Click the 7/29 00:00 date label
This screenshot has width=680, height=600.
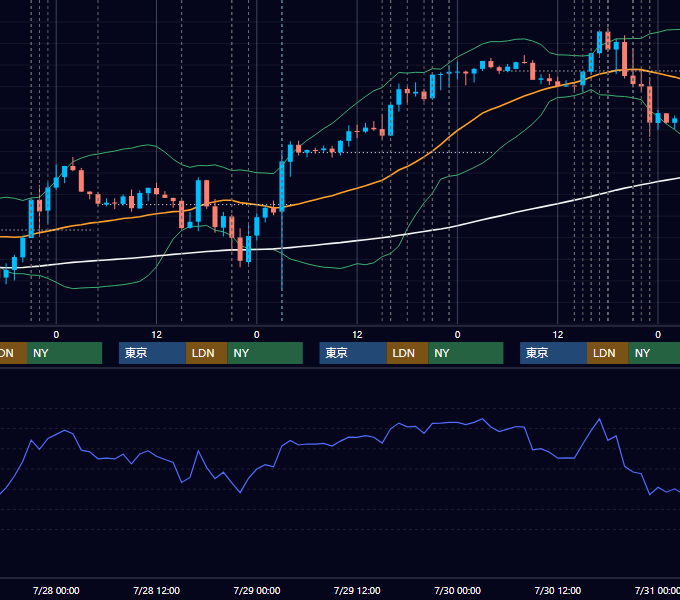point(257,590)
